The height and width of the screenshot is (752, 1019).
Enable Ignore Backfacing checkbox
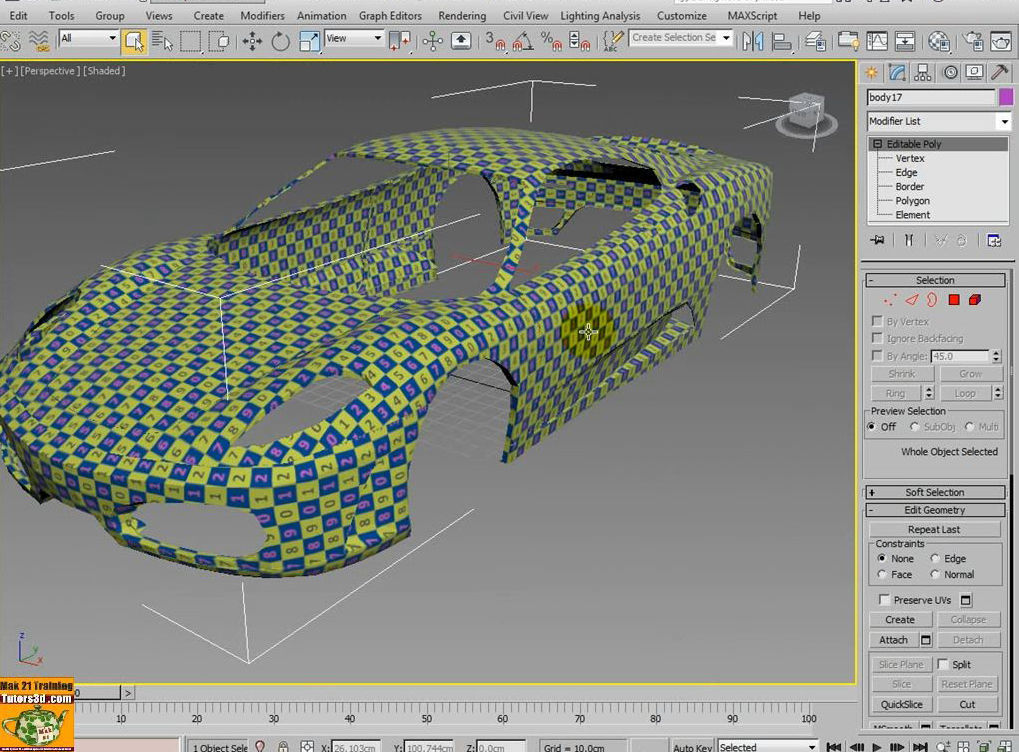[x=877, y=338]
